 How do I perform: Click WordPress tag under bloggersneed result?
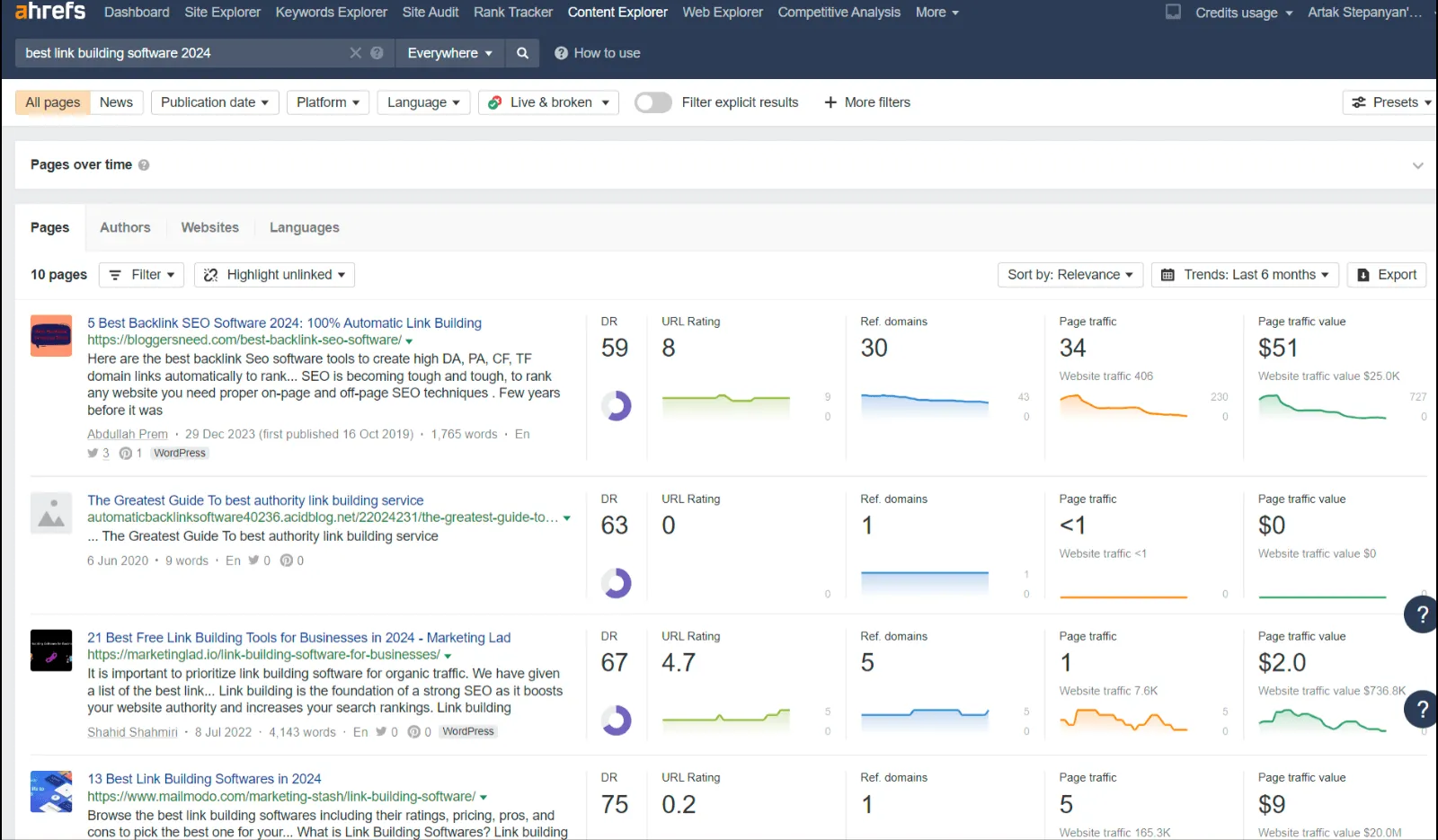(180, 453)
